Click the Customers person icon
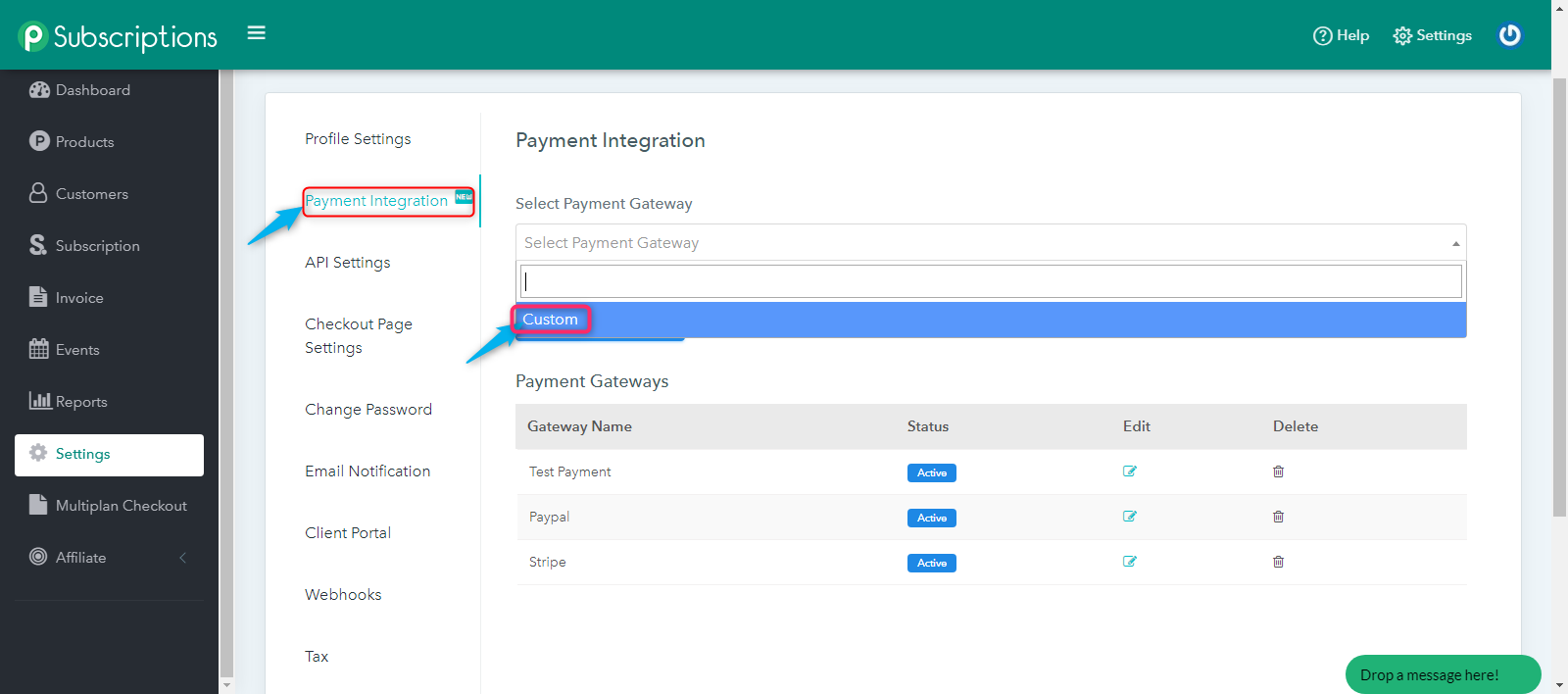Screen dimensions: 1568x694 pyautogui.click(x=38, y=193)
